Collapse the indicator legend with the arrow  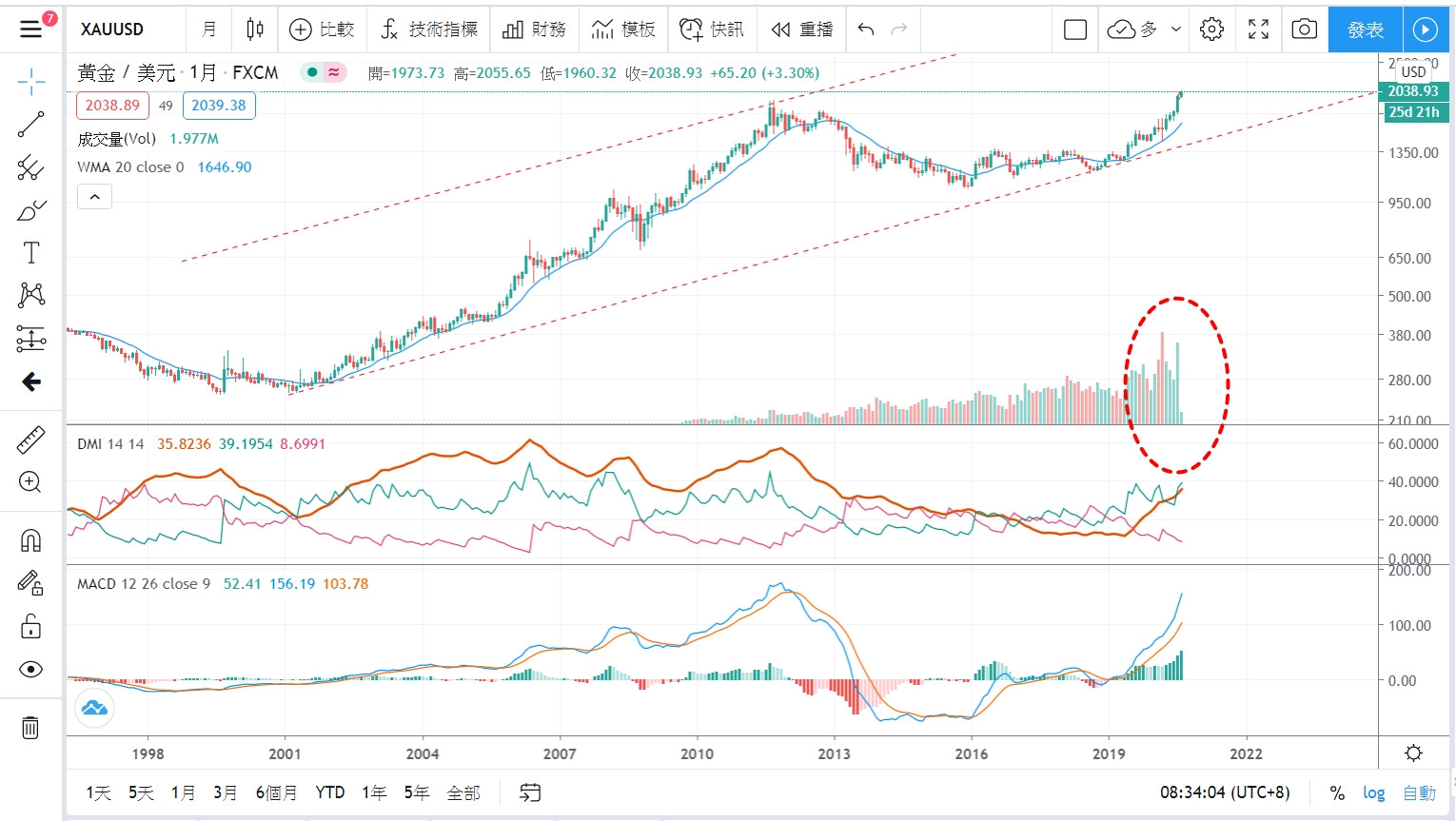click(94, 197)
